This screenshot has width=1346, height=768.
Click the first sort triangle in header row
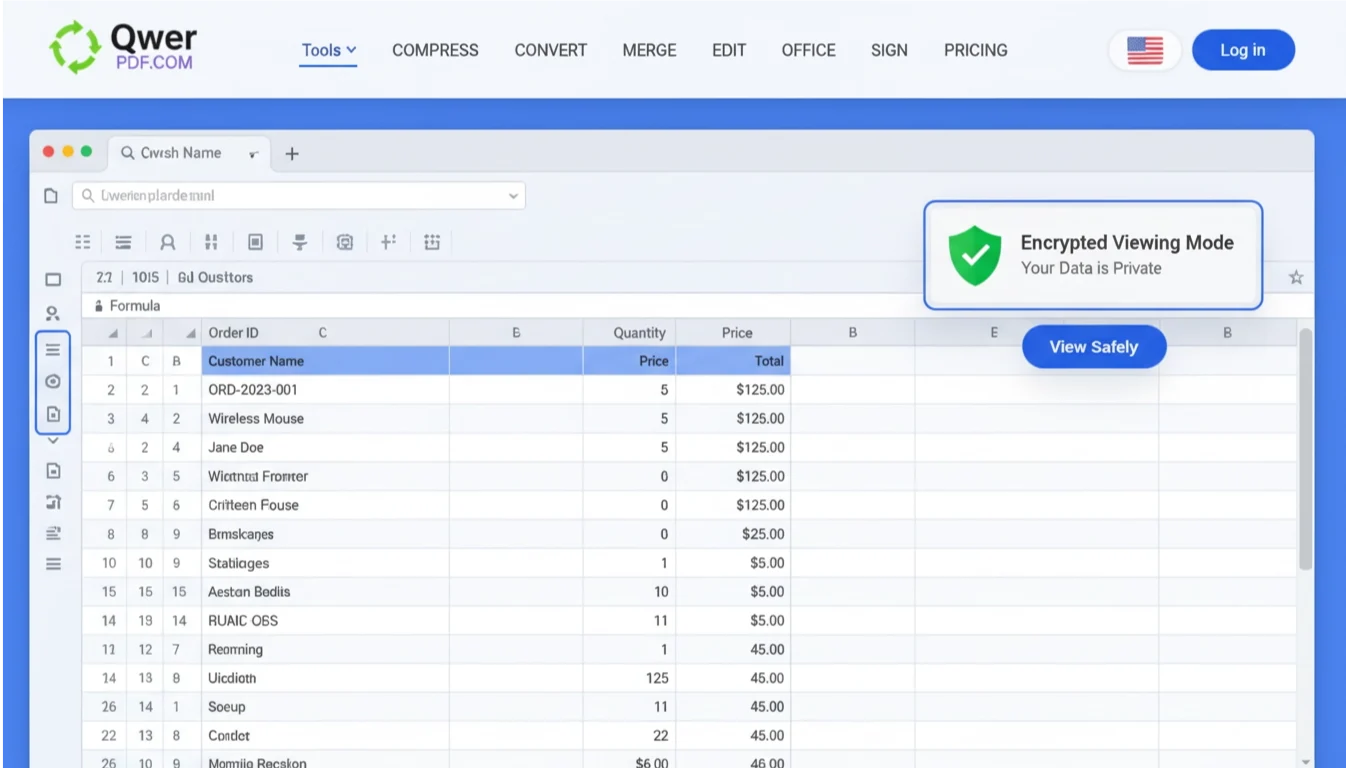pos(113,334)
